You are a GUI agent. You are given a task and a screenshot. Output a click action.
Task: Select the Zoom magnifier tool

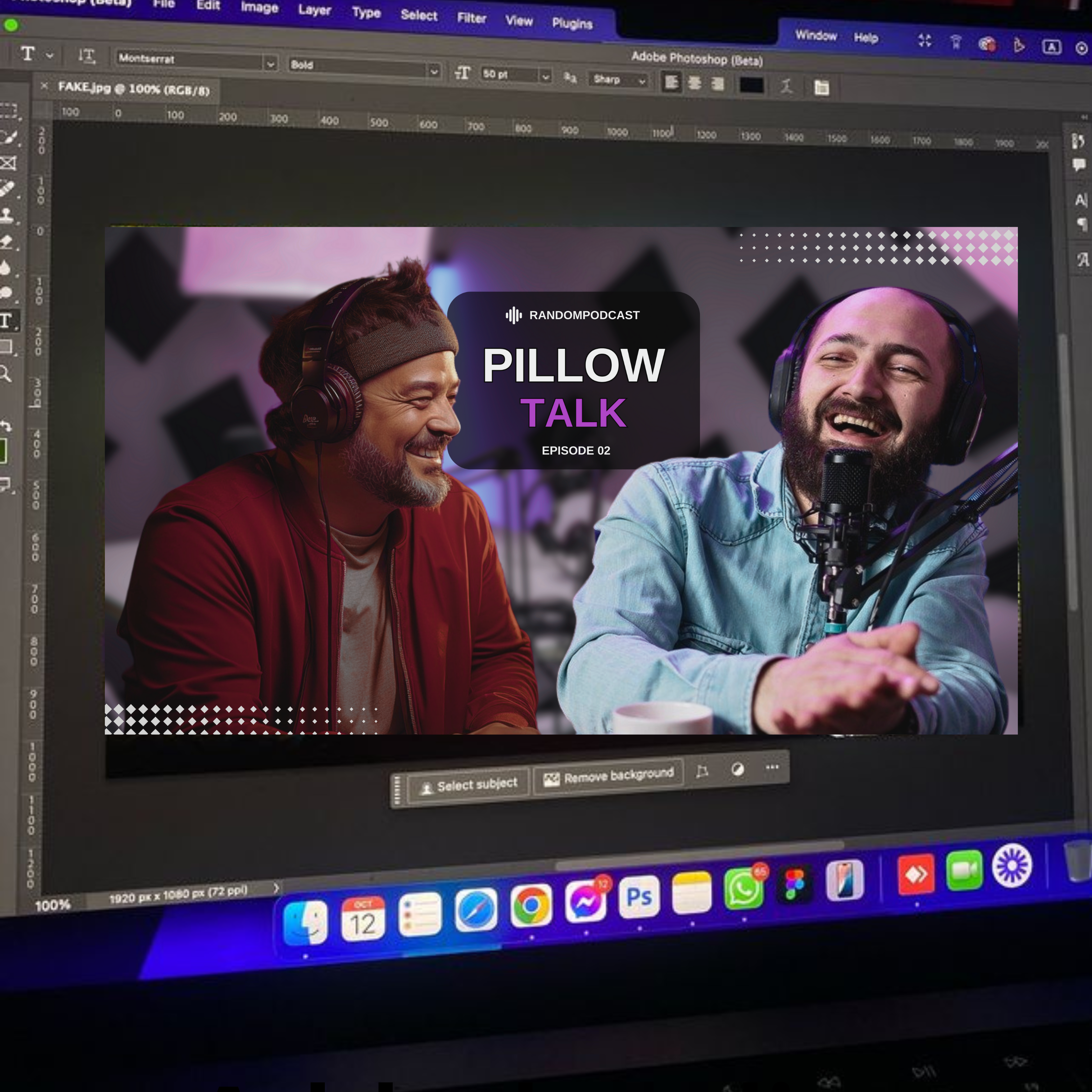coord(5,374)
